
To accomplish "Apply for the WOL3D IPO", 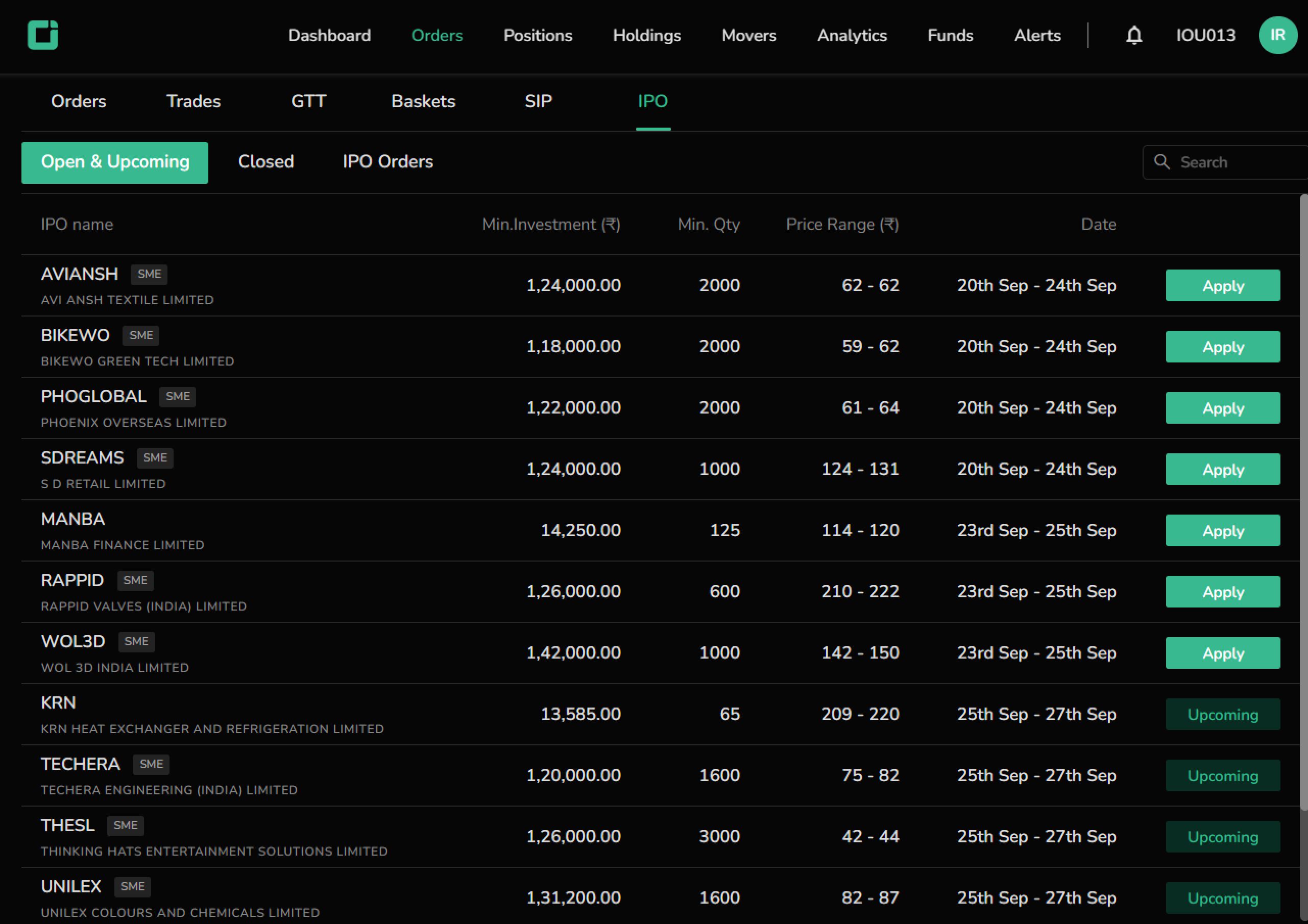I will tap(1223, 653).
